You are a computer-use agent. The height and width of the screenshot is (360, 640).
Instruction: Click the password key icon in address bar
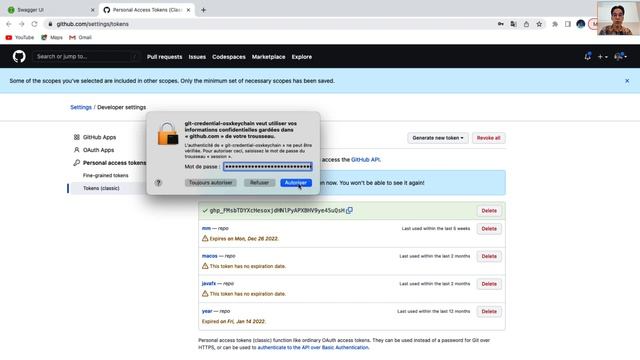click(x=500, y=24)
